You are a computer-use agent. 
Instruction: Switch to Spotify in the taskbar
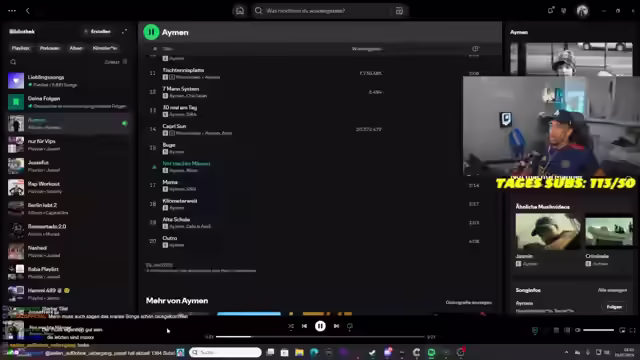[x=431, y=352]
